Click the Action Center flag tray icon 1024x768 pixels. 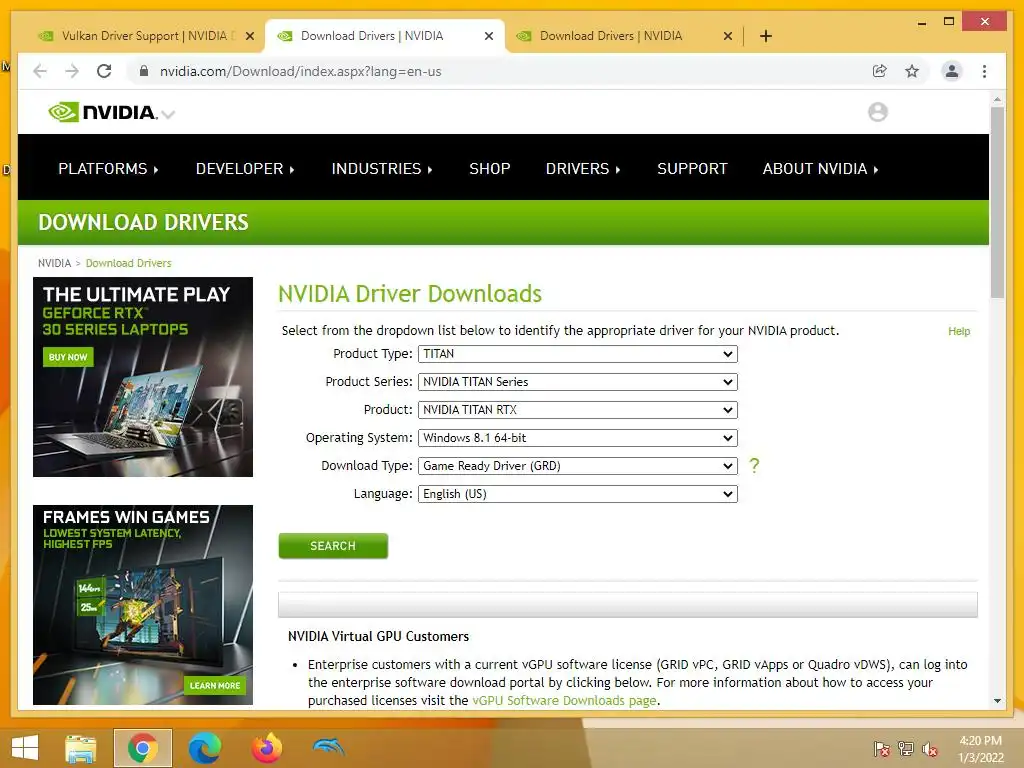point(881,749)
